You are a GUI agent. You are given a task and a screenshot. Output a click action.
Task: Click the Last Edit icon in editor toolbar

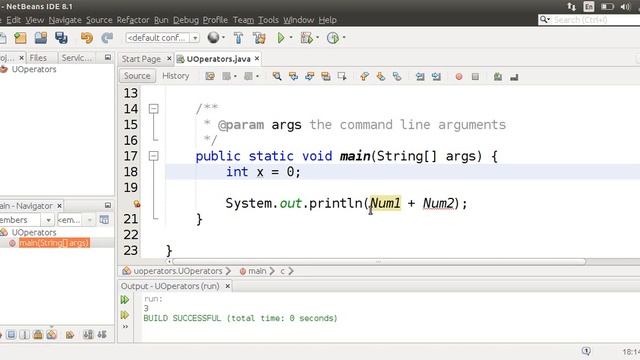tap(210, 76)
